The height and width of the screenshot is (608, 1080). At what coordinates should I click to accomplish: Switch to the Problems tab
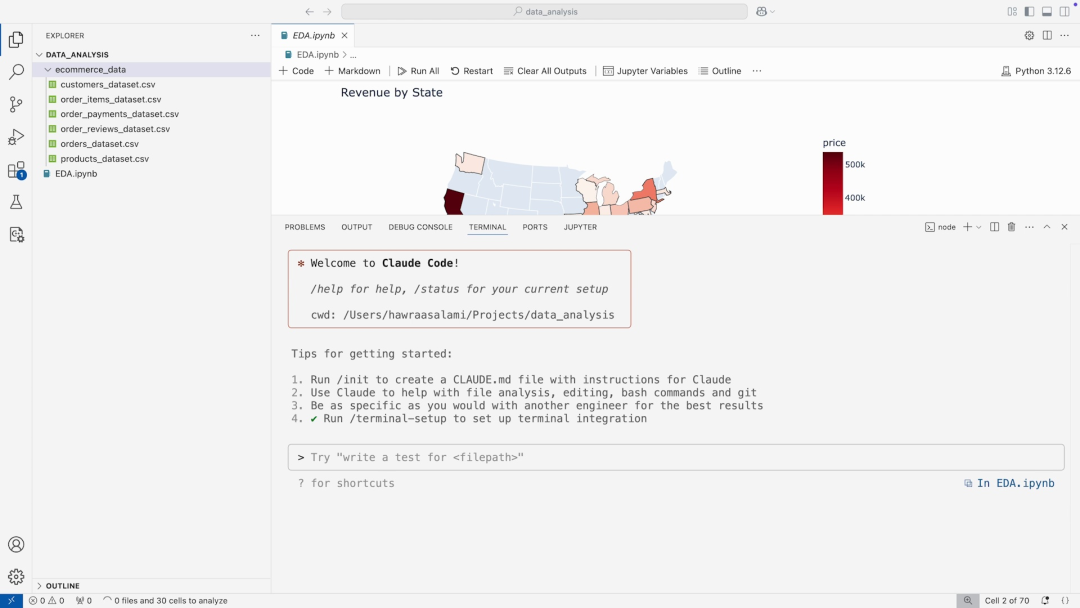(304, 227)
